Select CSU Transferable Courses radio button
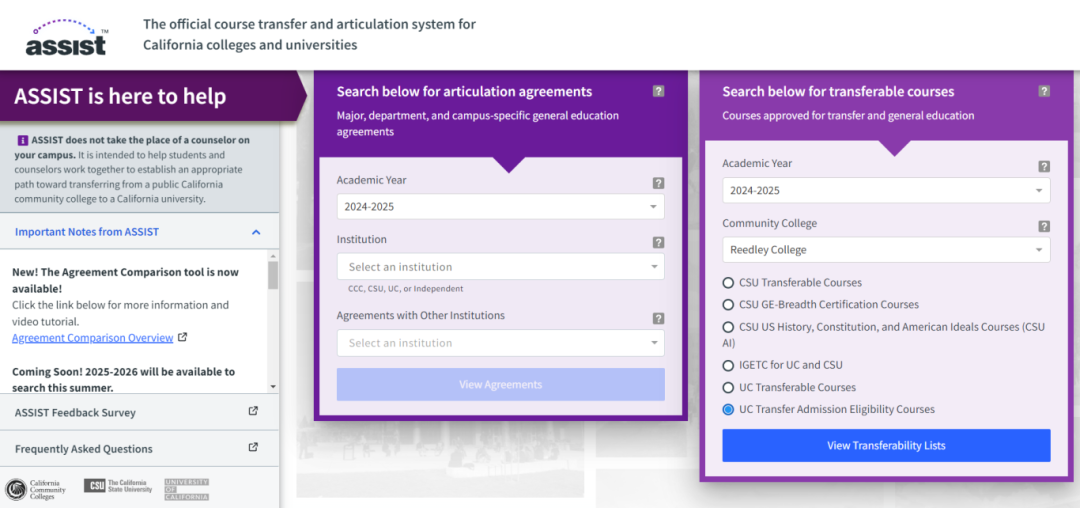Viewport: 1080px width, 508px height. click(728, 282)
